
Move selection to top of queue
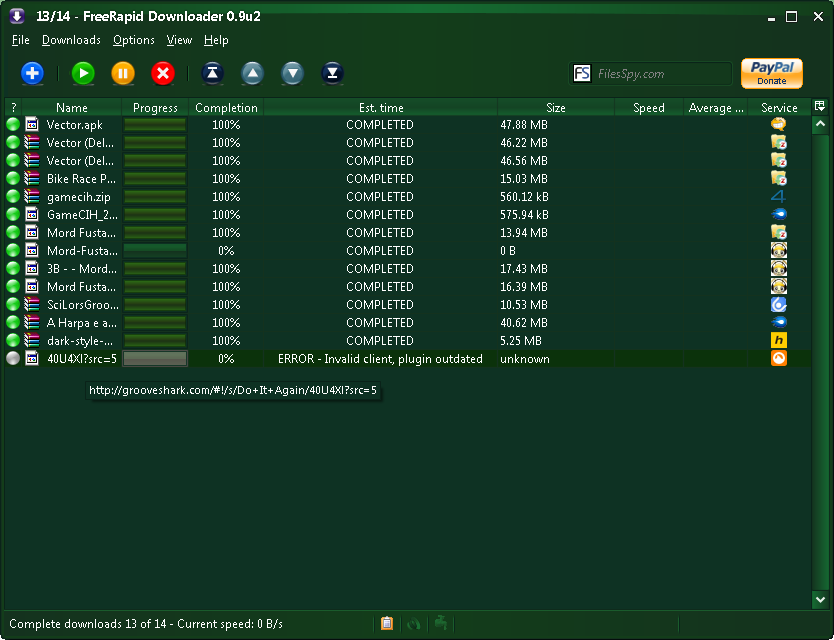[x=212, y=73]
